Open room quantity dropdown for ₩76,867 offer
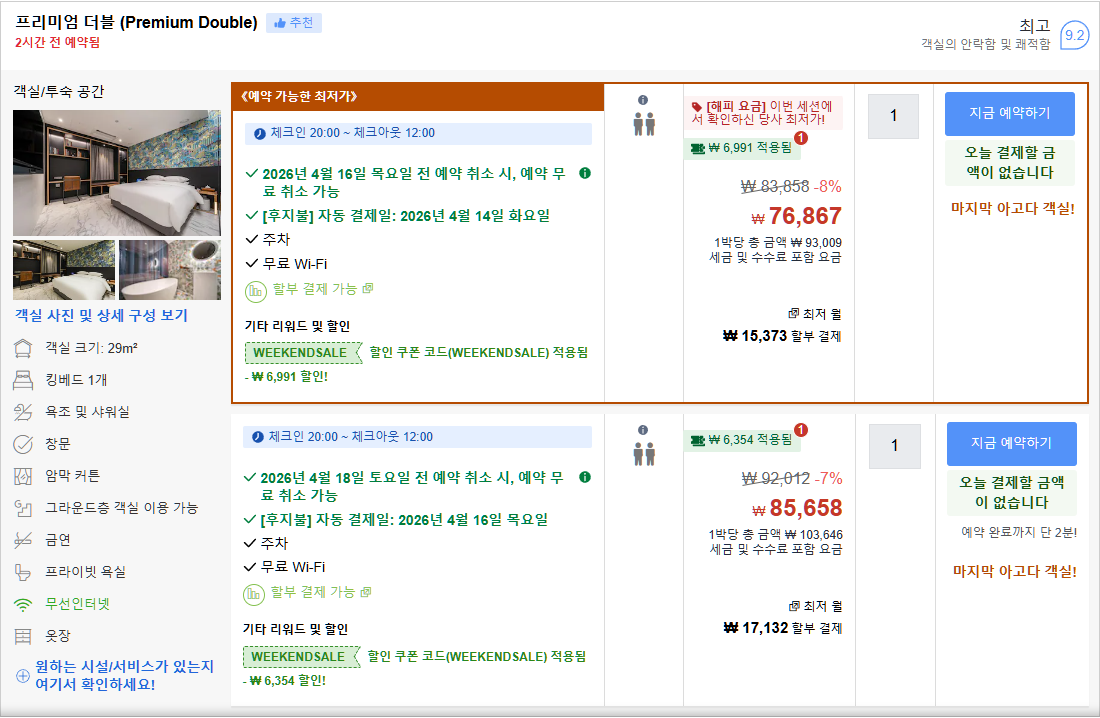 point(893,117)
